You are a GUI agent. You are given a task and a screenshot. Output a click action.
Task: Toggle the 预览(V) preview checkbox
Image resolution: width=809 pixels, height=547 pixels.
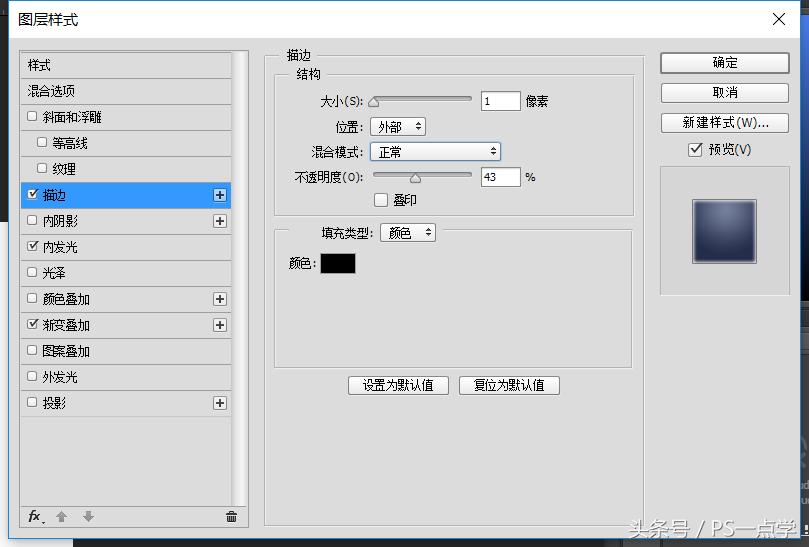tap(695, 150)
